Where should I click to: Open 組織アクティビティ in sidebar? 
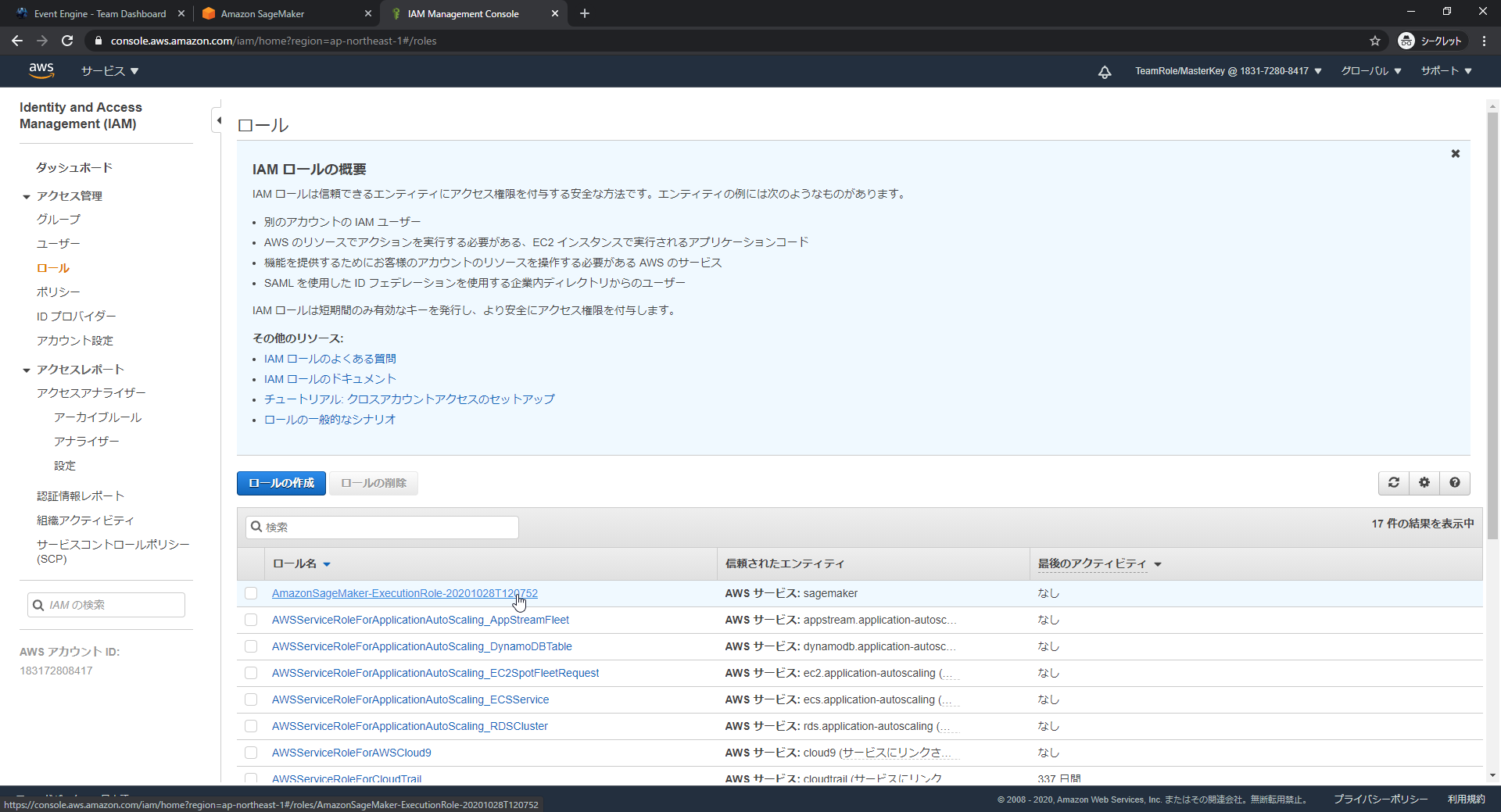84,520
